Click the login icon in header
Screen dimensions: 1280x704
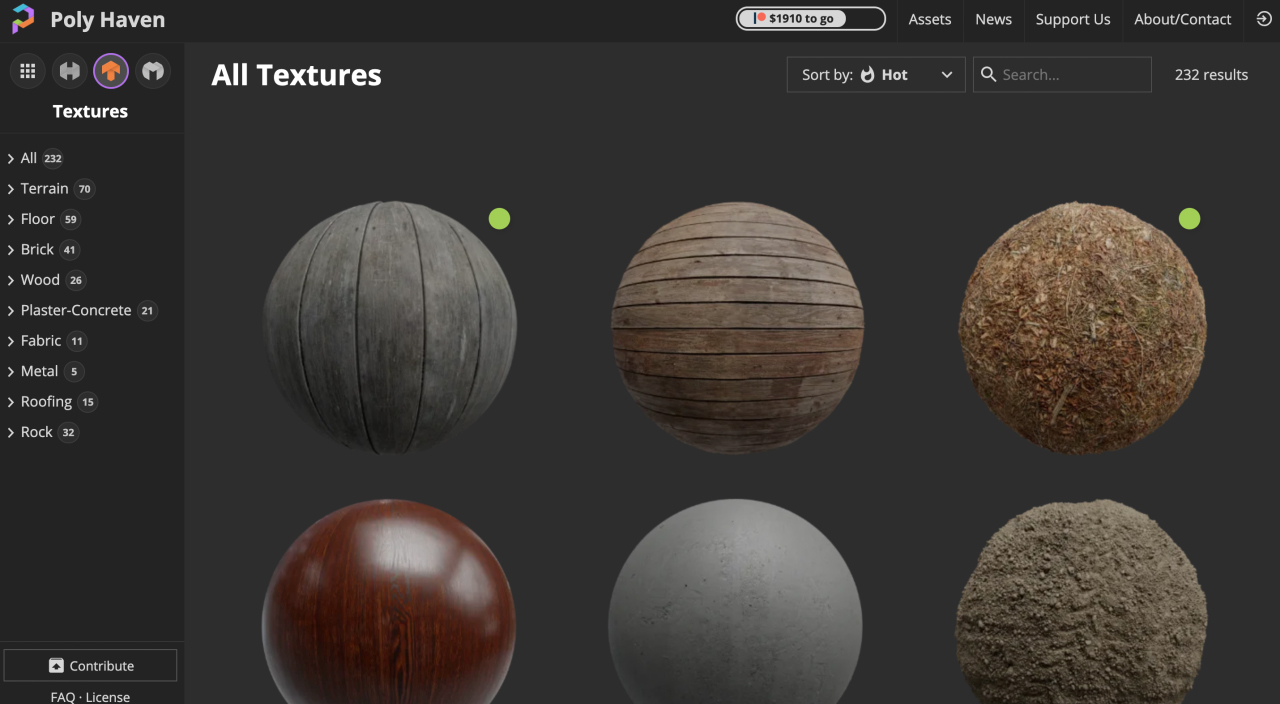pos(1264,19)
